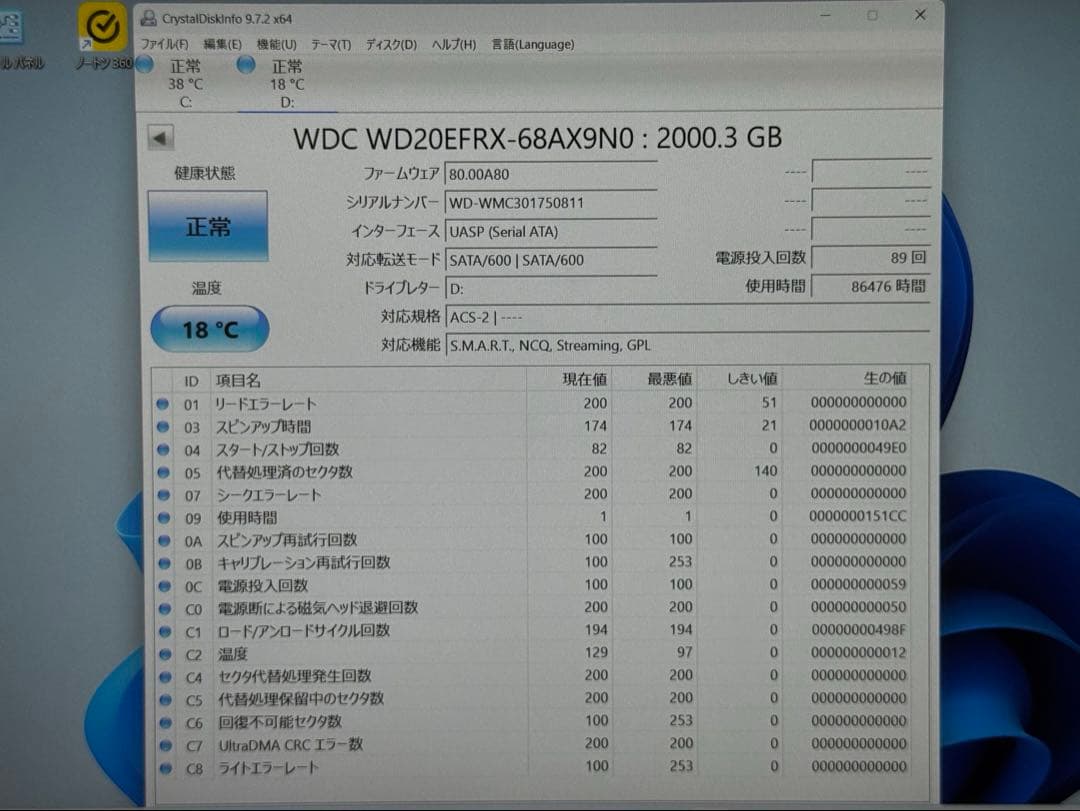Click the D: drive health indicator circle

tap(246, 64)
